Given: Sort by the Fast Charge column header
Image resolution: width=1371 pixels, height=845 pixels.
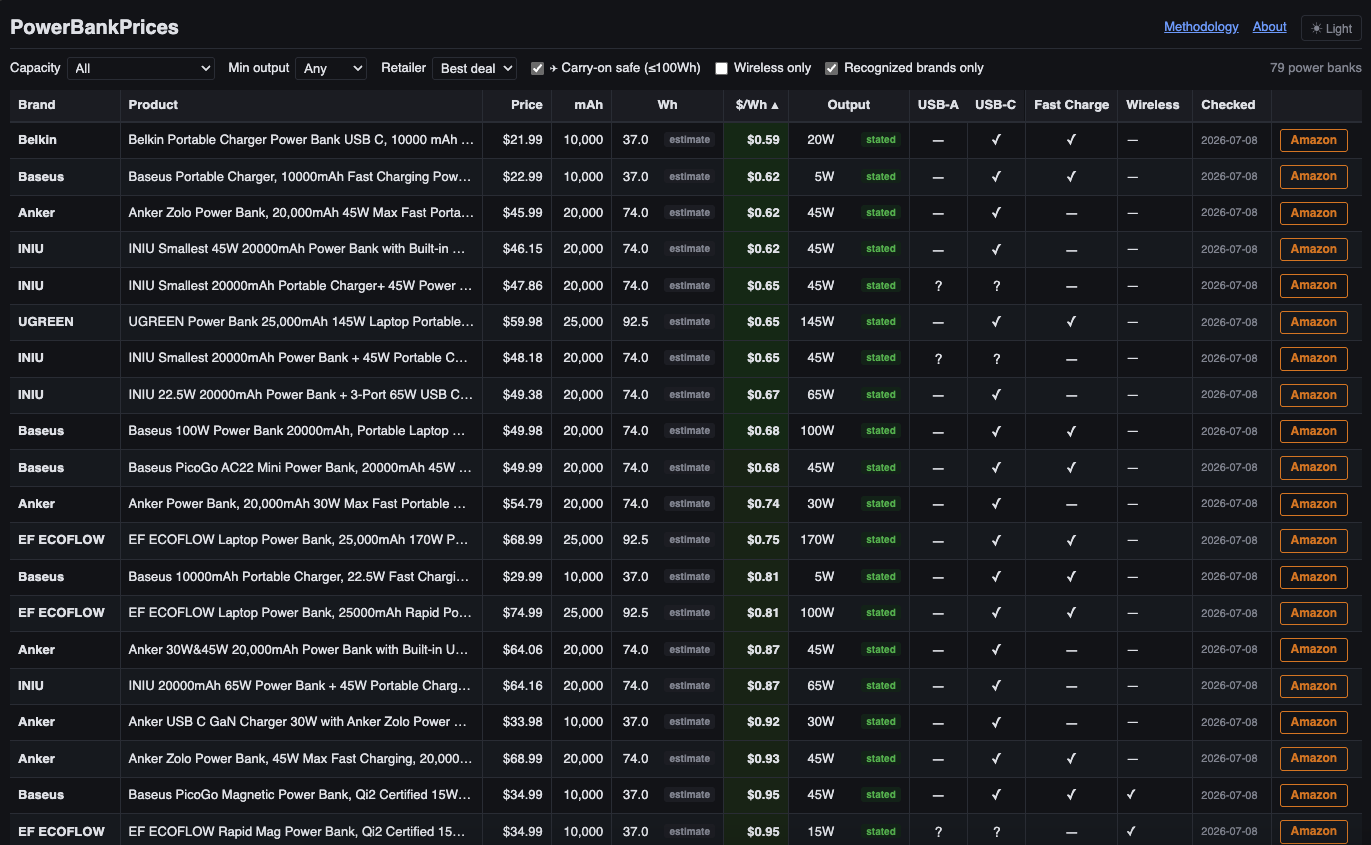Looking at the screenshot, I should 1071,105.
